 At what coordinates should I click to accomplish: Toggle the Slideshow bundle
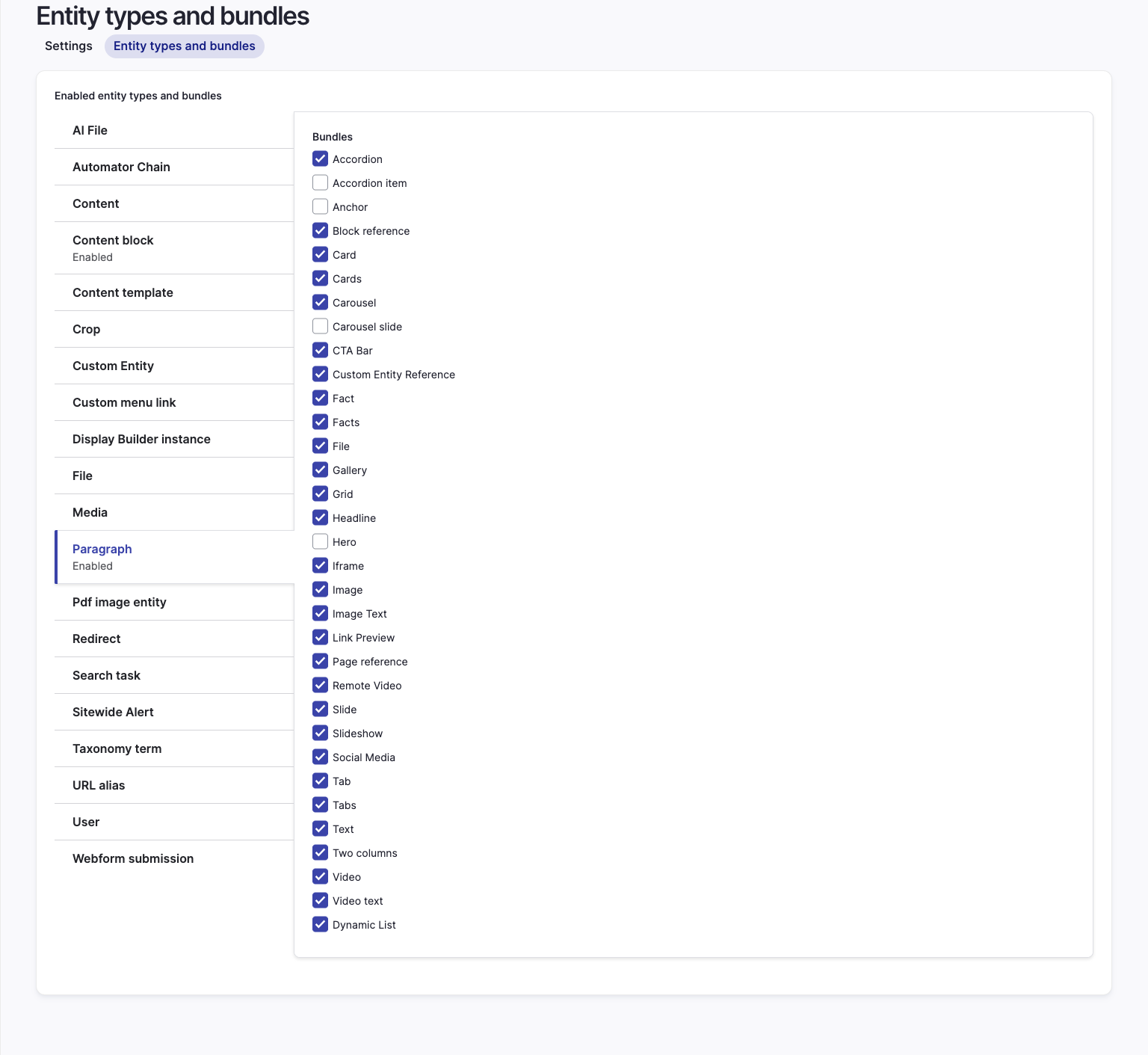point(320,733)
